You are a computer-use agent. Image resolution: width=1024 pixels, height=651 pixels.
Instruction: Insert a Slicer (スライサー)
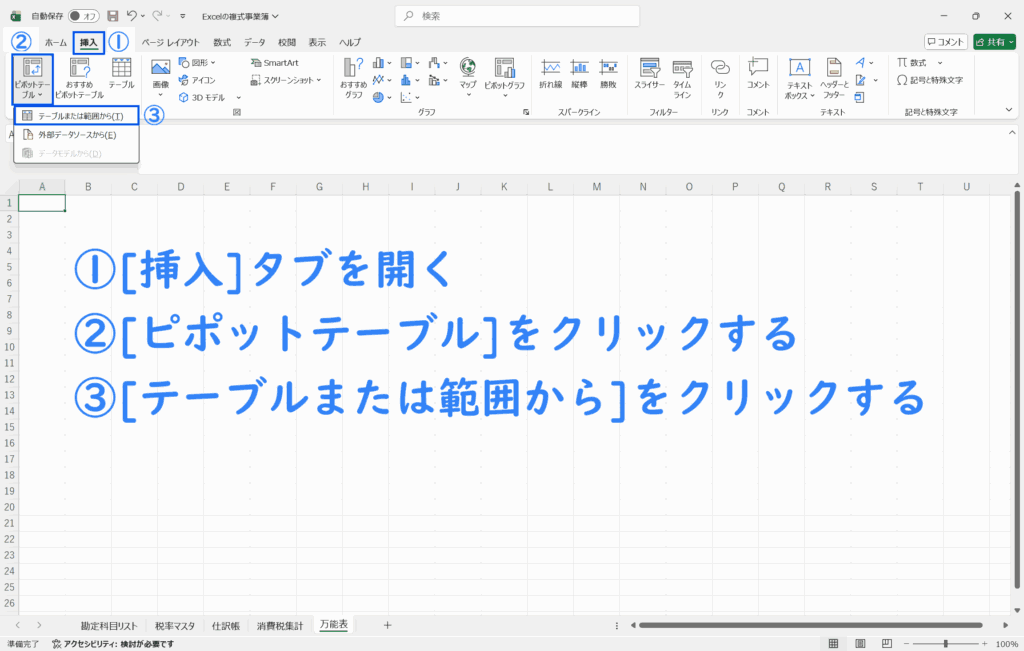(649, 75)
